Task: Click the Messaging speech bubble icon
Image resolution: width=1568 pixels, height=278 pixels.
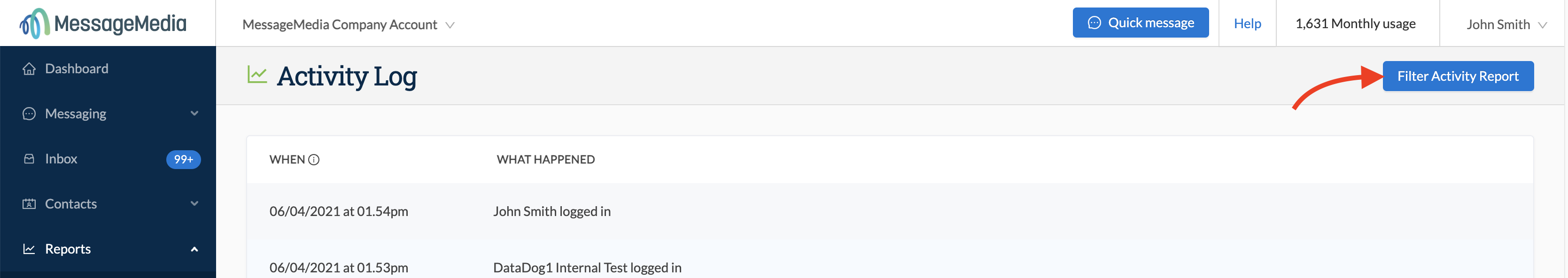Action: pyautogui.click(x=29, y=113)
